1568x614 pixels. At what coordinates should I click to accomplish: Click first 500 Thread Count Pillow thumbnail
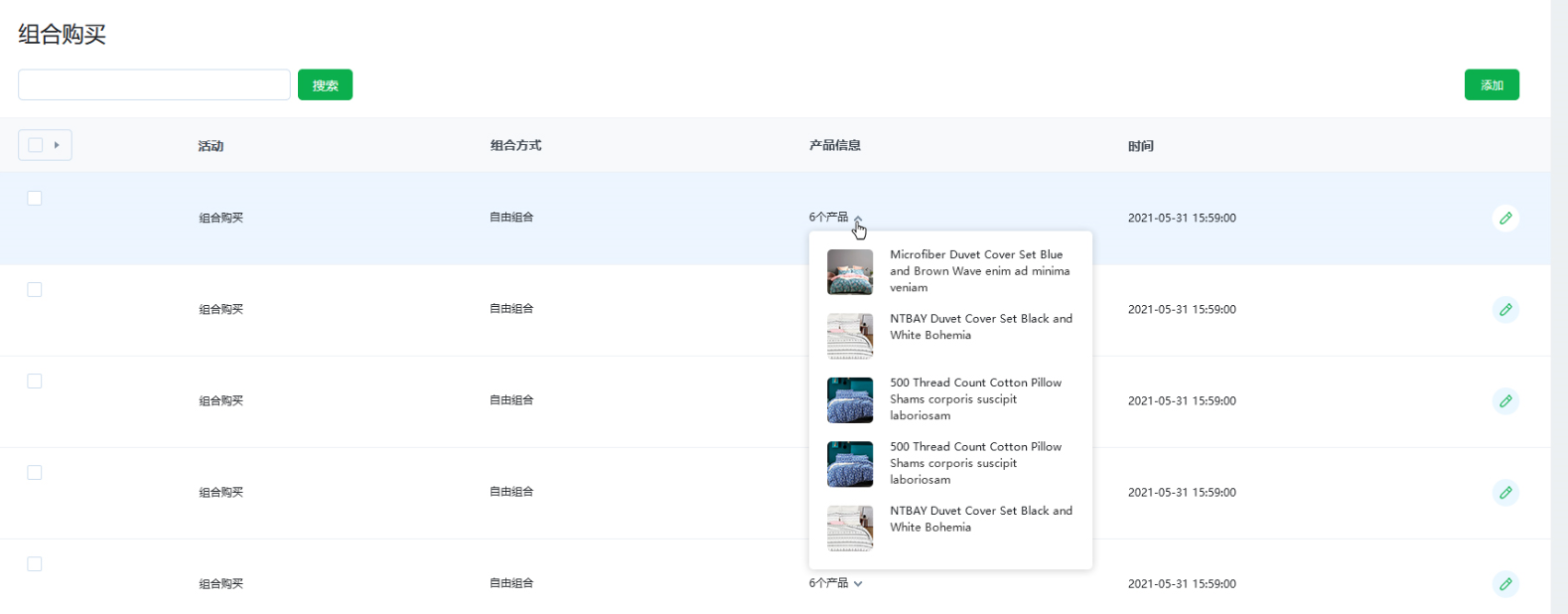point(850,399)
